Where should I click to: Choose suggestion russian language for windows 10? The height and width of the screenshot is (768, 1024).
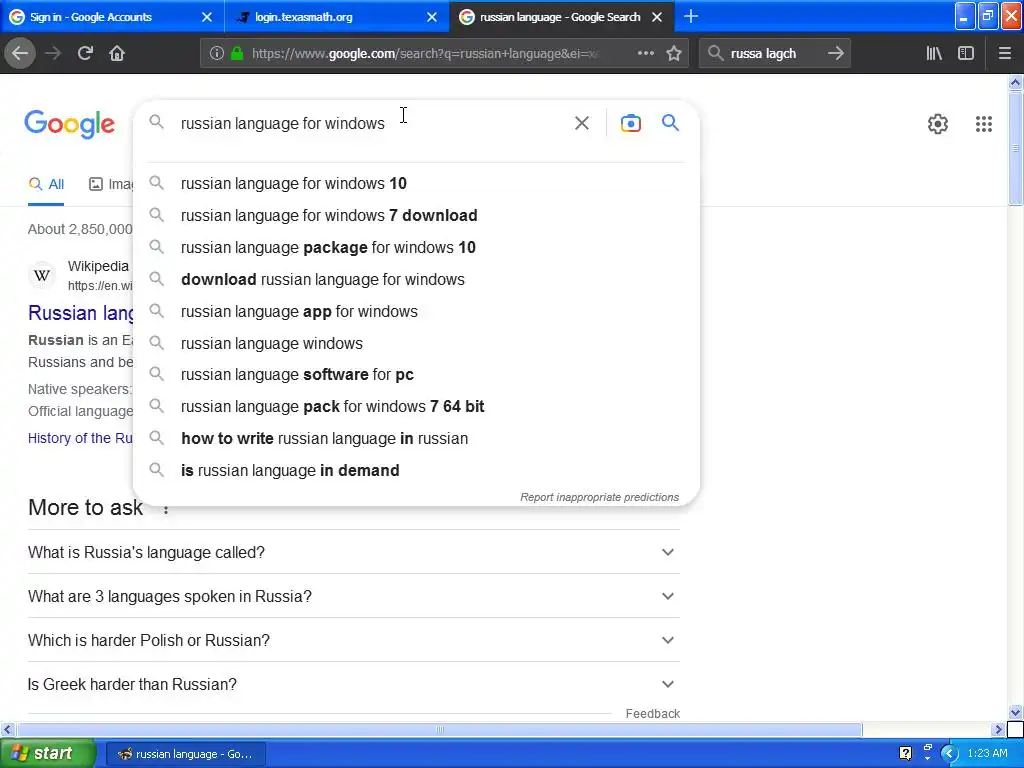416,184
